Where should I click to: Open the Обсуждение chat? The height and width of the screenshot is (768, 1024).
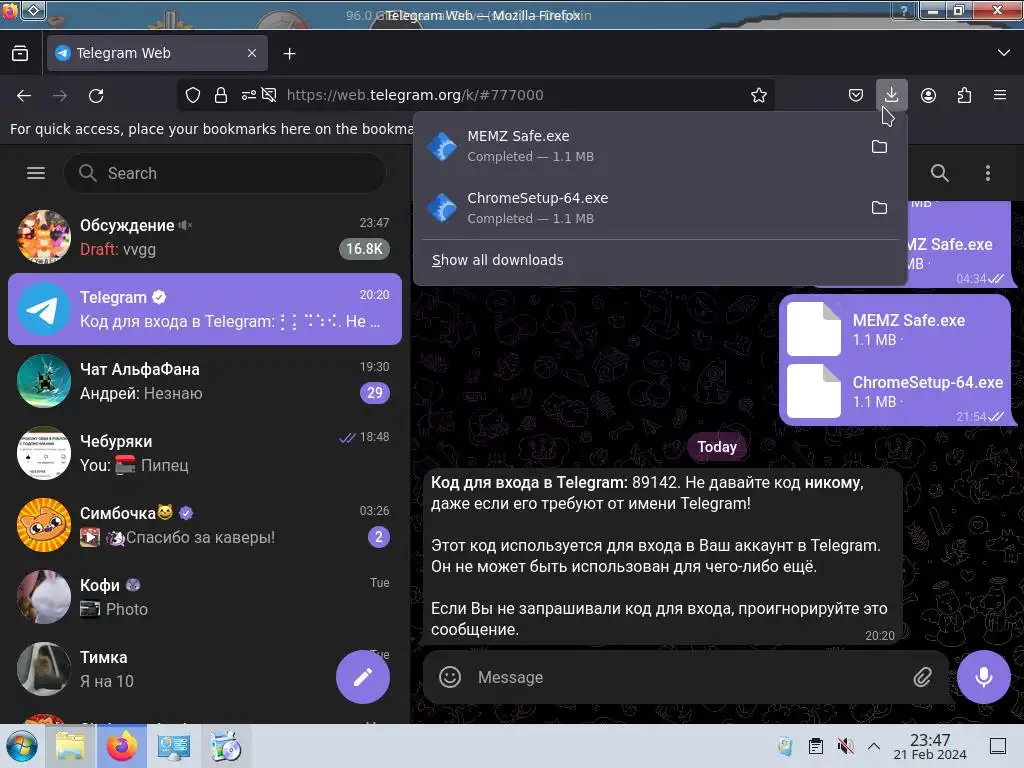pyautogui.click(x=204, y=237)
